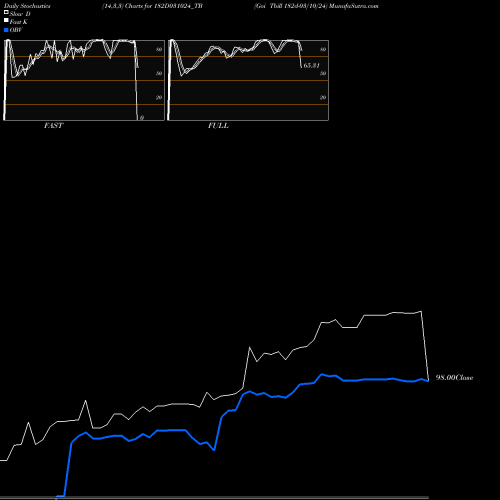Click the 80 axis label in FULL chart
Screen dimensions: 500x500
click(x=323, y=49)
